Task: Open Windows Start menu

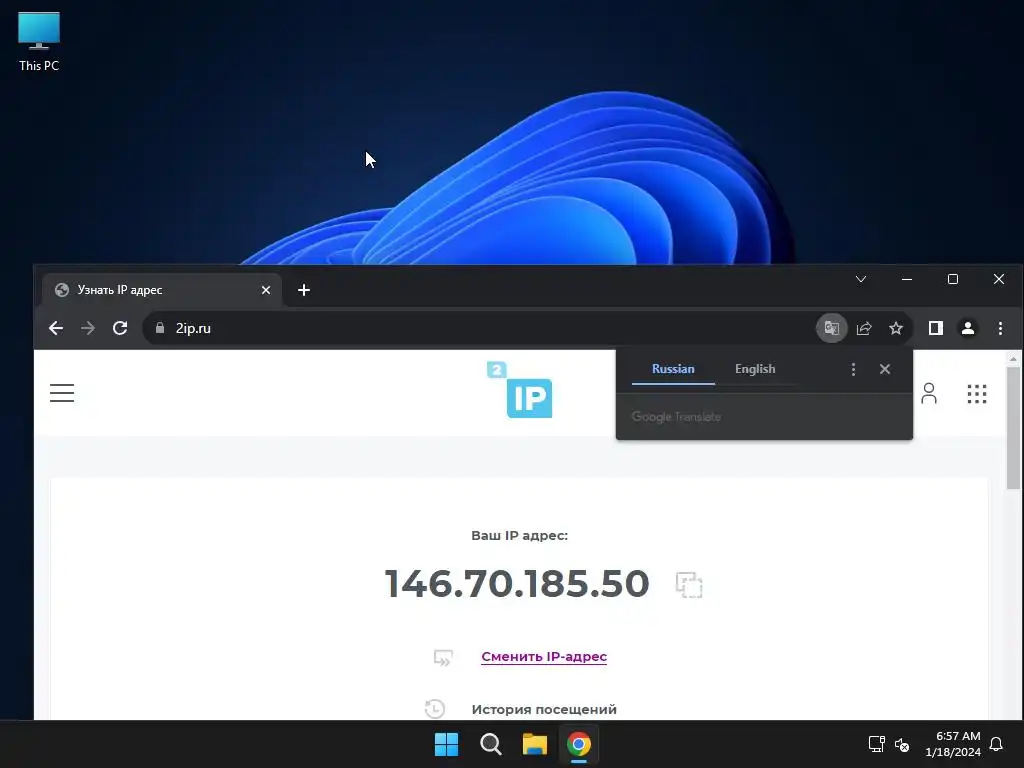Action: click(x=447, y=744)
